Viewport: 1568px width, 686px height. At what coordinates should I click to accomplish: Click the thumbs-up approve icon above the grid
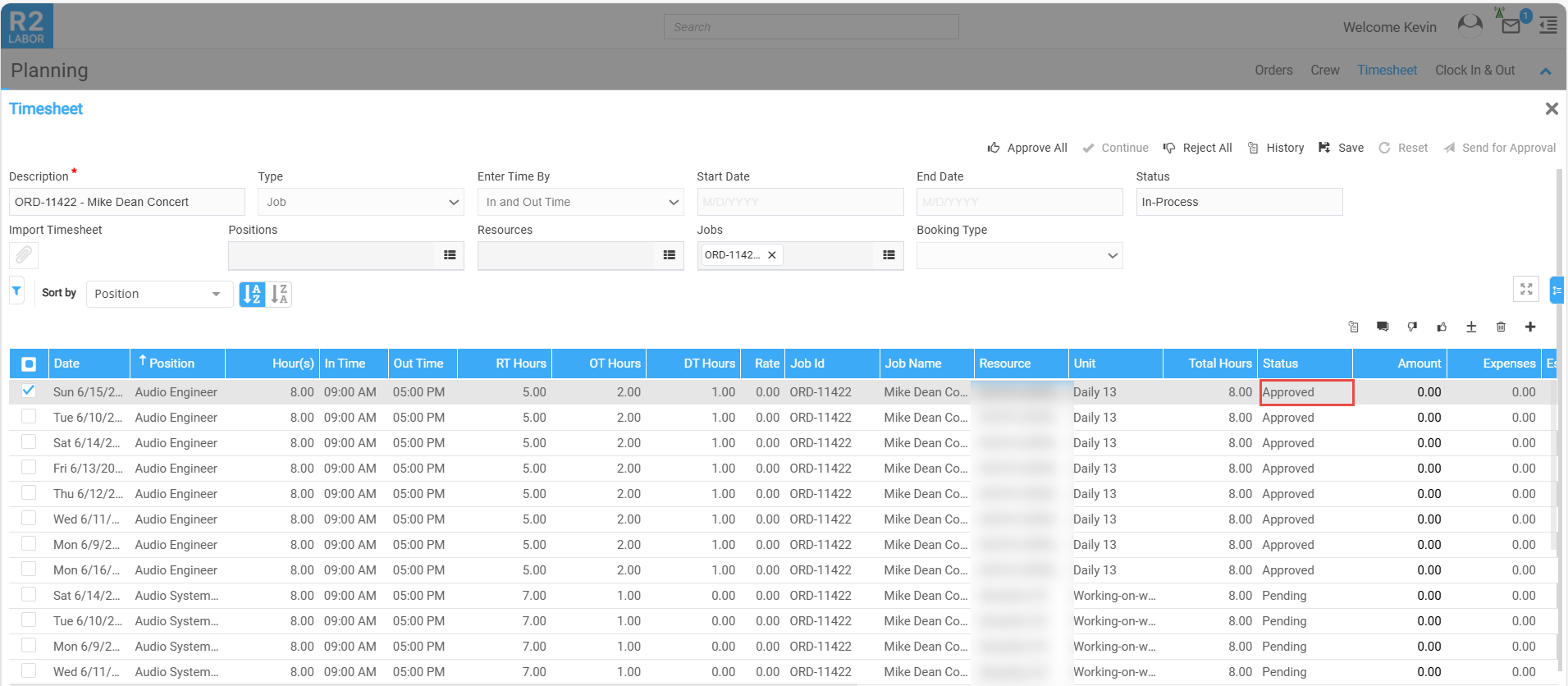tap(1442, 327)
